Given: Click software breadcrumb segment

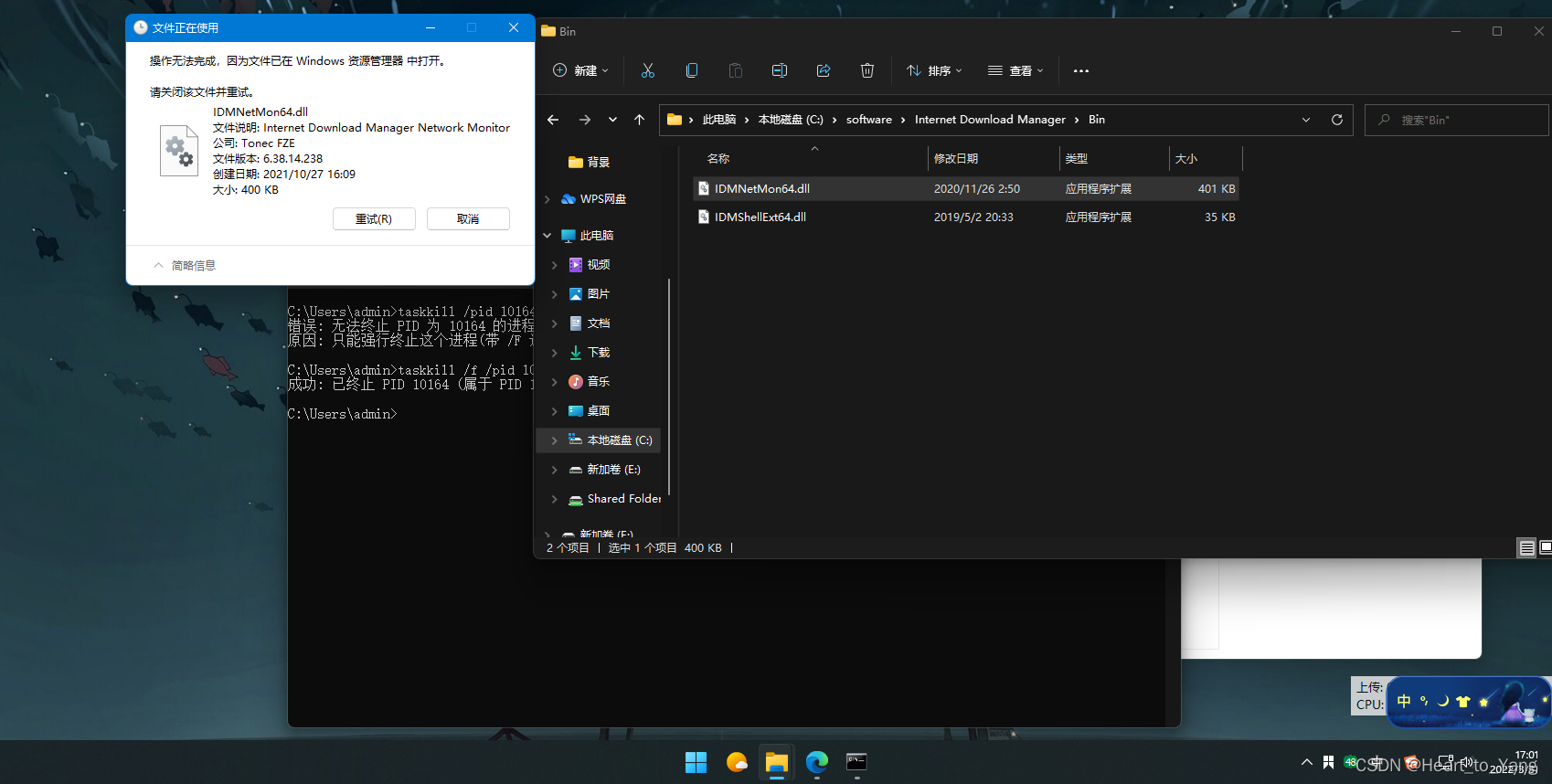Looking at the screenshot, I should pos(869,120).
